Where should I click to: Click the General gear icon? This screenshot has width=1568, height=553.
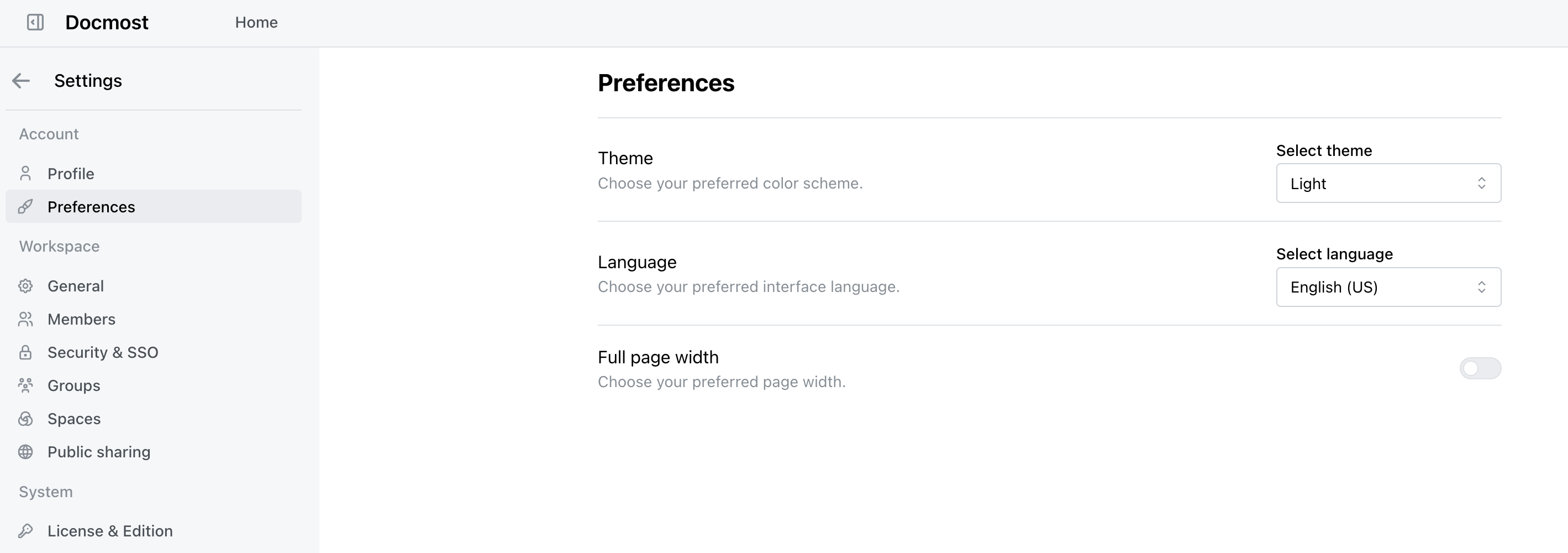point(25,286)
